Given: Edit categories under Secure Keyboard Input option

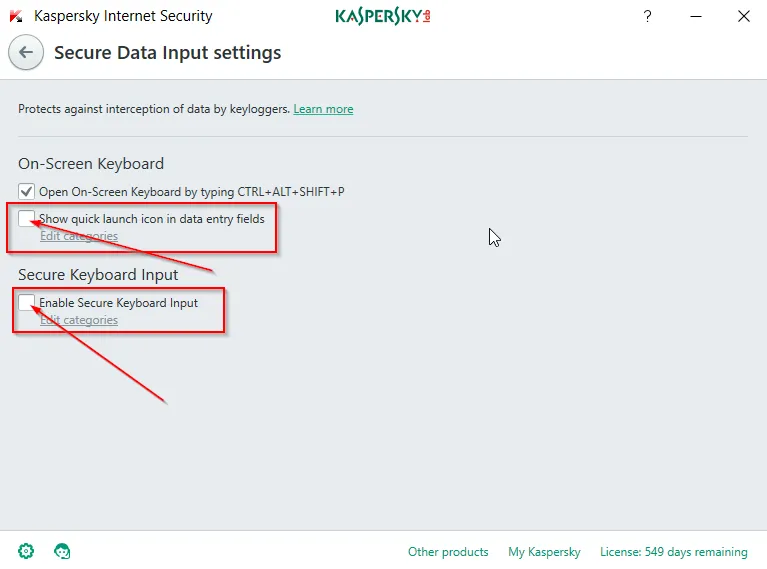Looking at the screenshot, I should (79, 320).
